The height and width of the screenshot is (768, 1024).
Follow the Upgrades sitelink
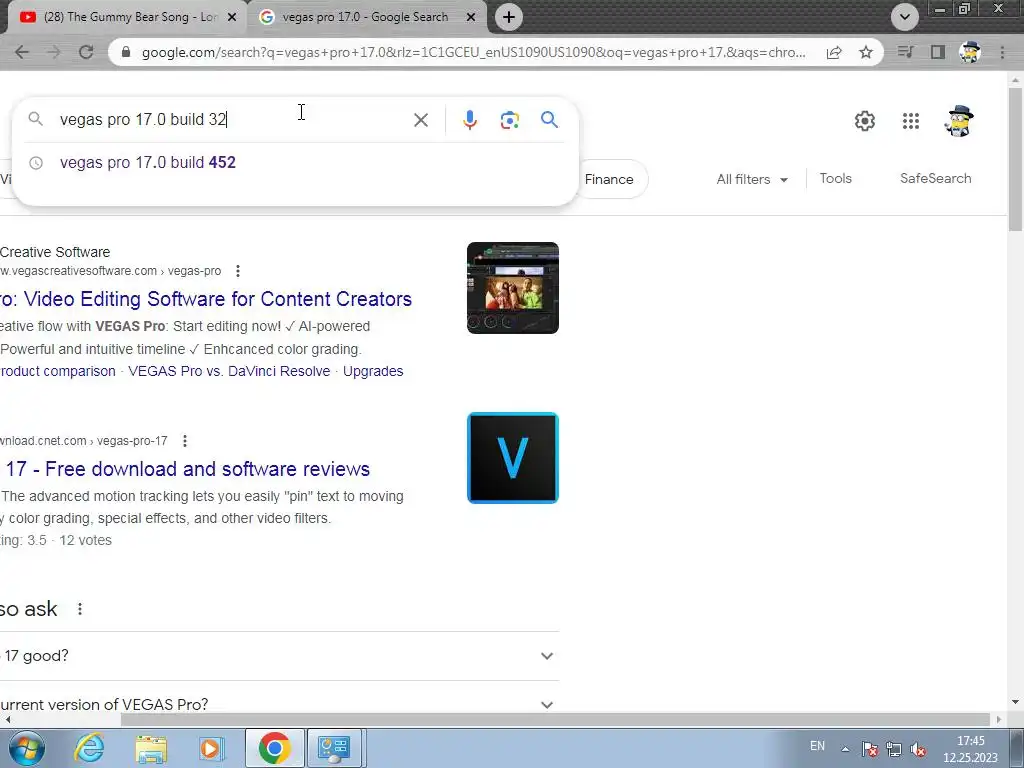373,371
